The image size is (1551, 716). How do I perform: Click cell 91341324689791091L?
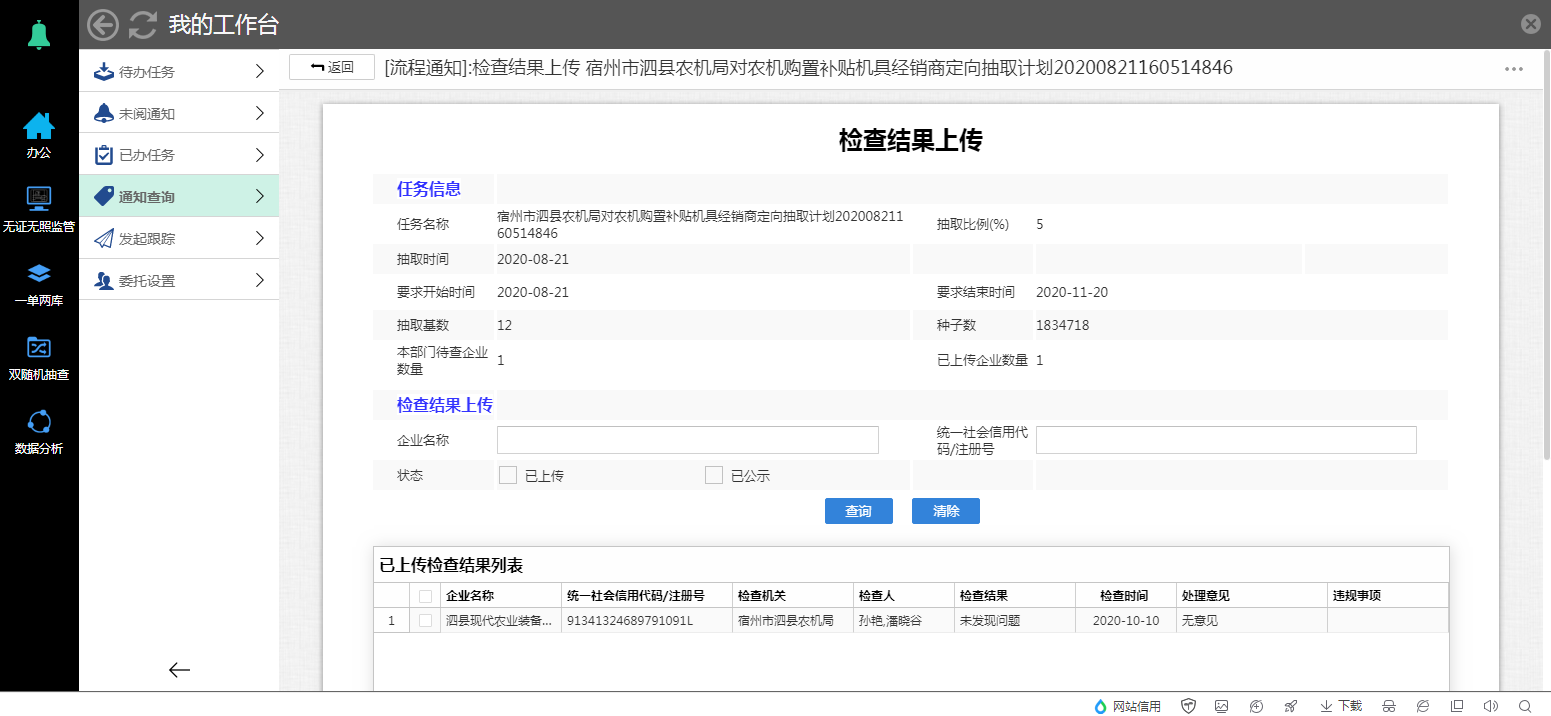click(646, 621)
